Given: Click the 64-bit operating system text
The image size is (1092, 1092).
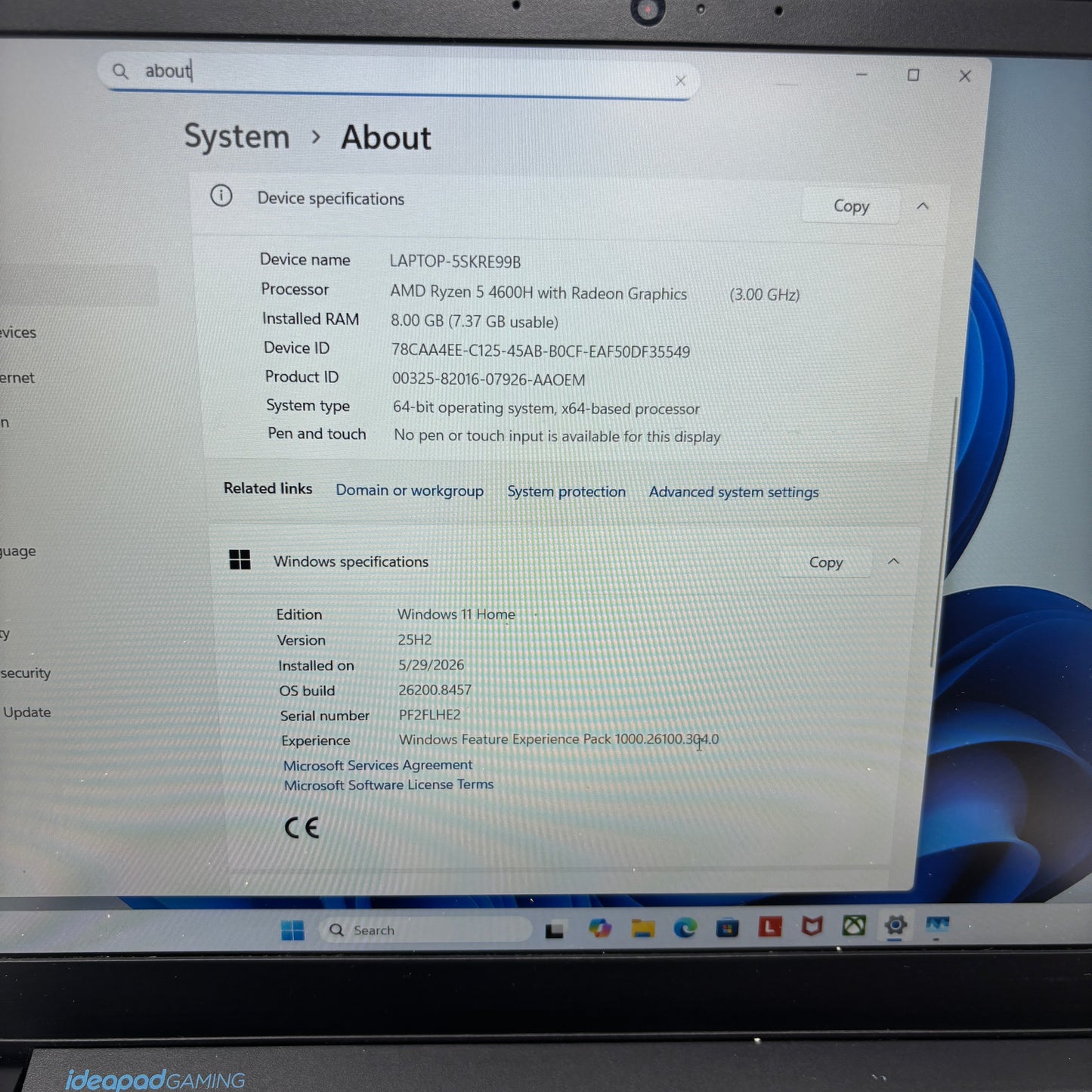Looking at the screenshot, I should pyautogui.click(x=546, y=408).
